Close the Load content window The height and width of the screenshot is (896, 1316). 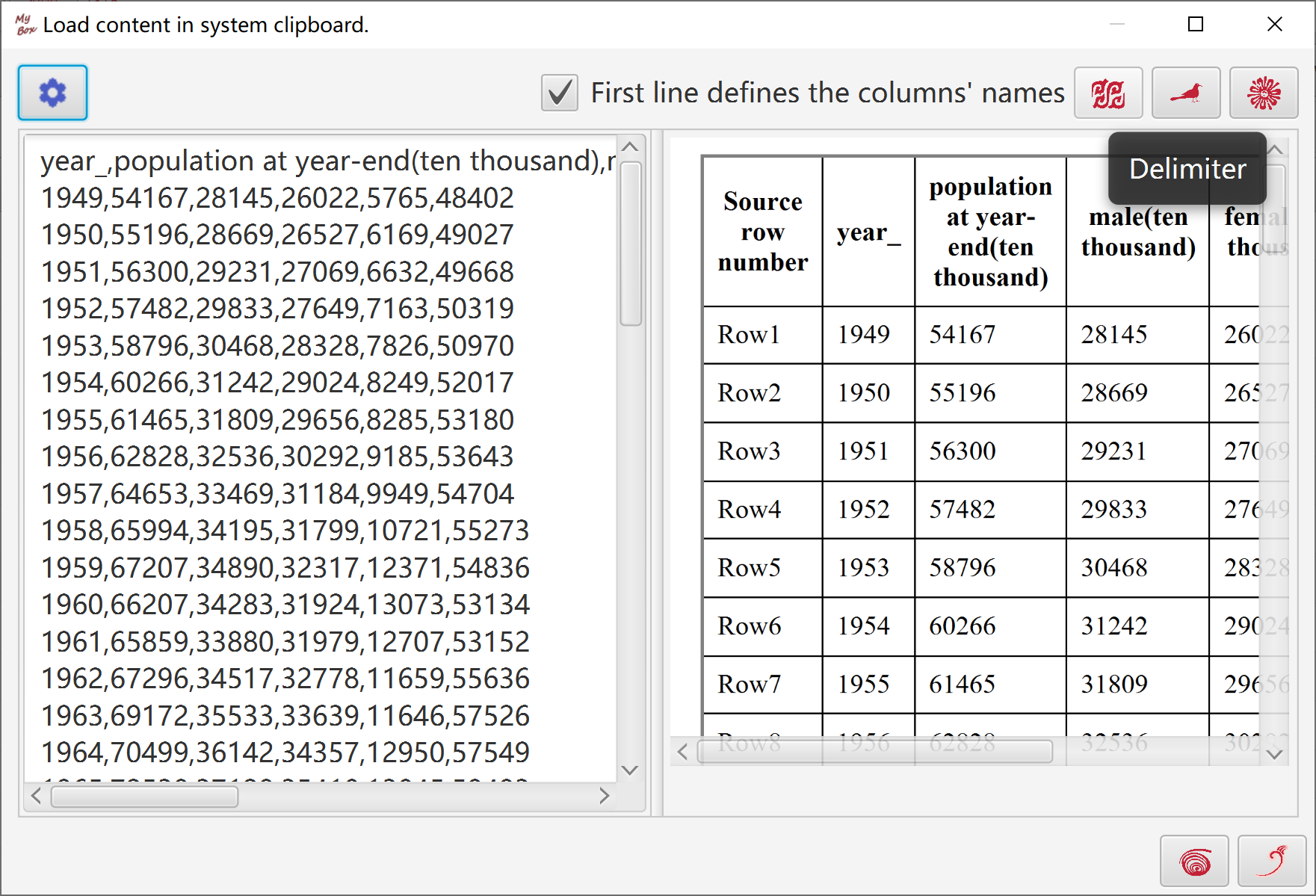click(1275, 24)
